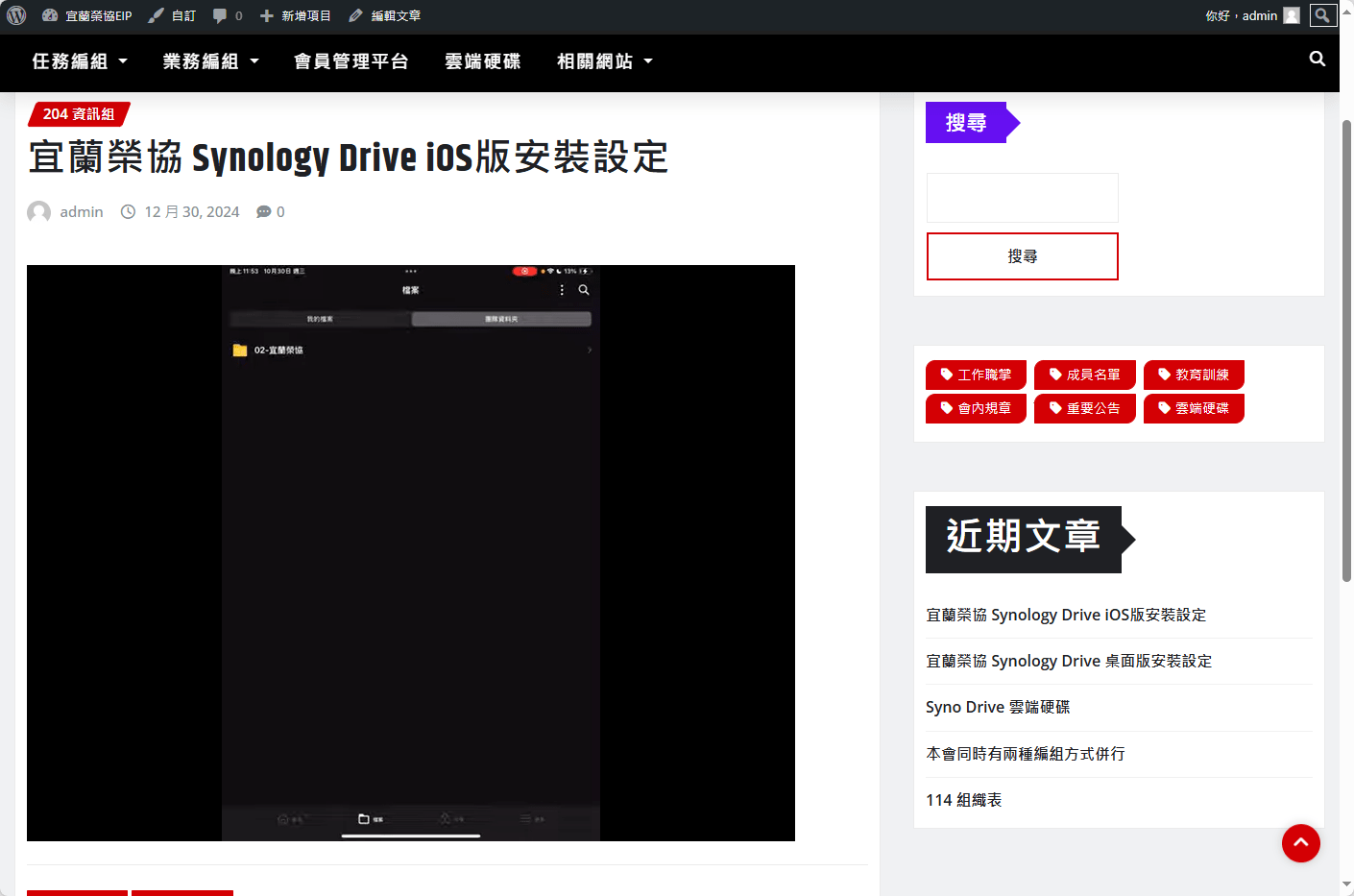Click the search magnifier in admin bar
Viewport: 1354px width, 896px height.
[1322, 15]
